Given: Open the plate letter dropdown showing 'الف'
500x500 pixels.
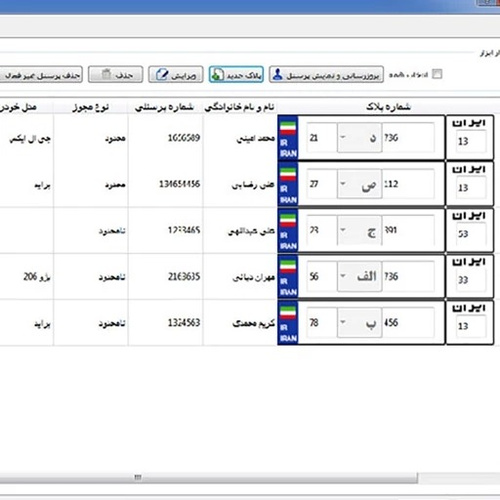Looking at the screenshot, I should 360,276.
